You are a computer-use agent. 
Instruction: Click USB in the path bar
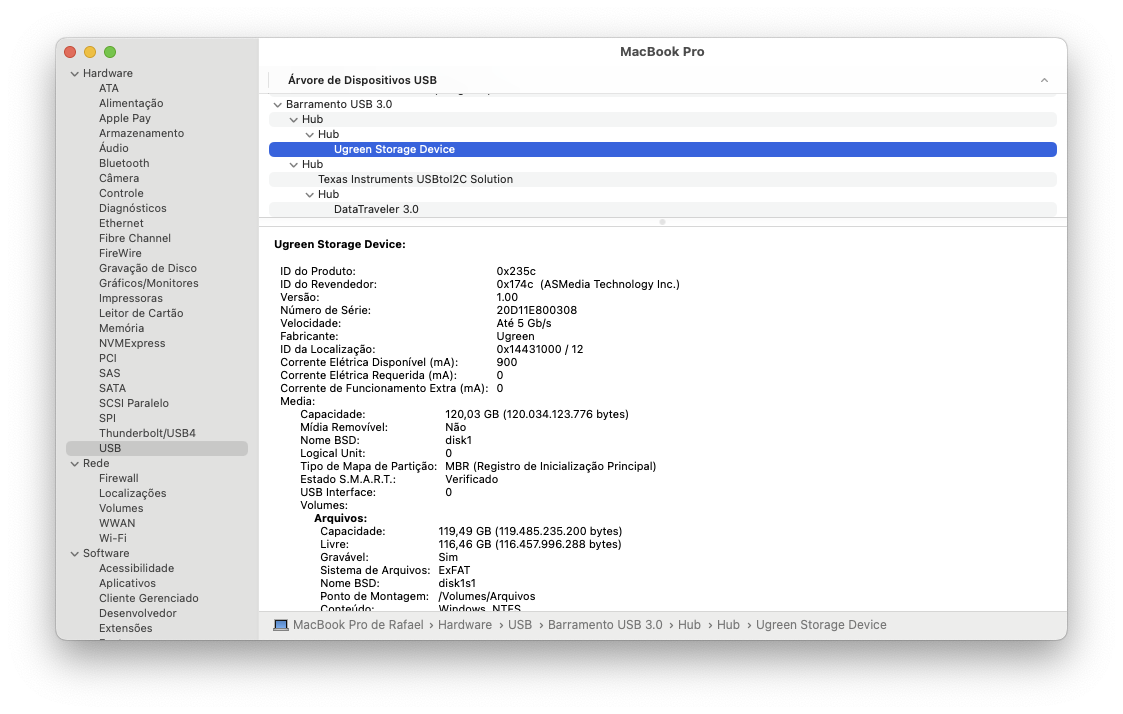click(x=520, y=625)
